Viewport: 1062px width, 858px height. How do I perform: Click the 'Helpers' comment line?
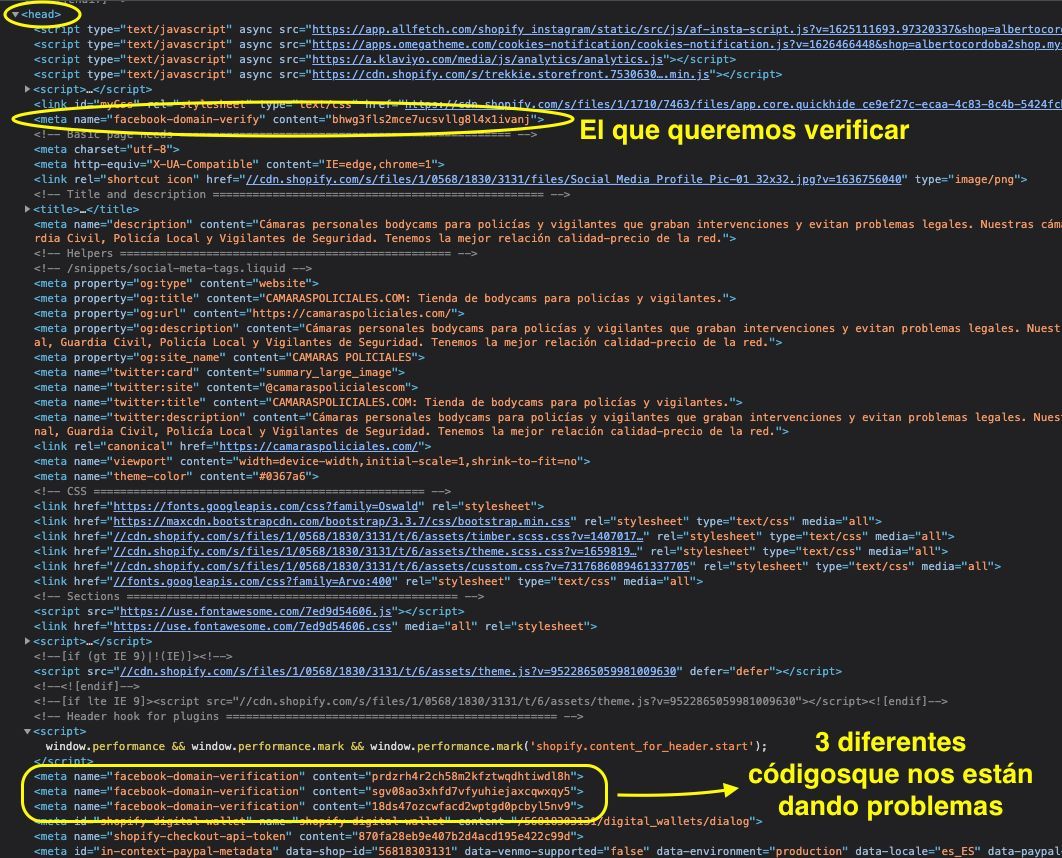click(255, 253)
